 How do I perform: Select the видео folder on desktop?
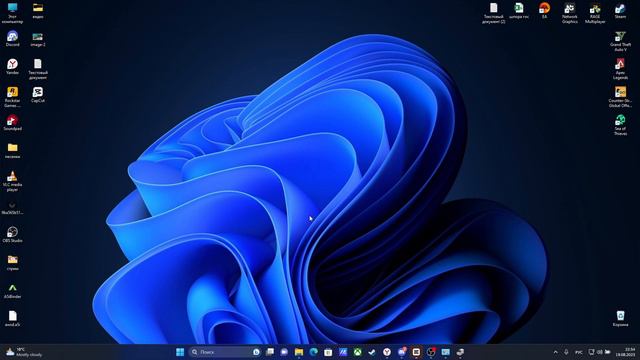click(x=38, y=11)
